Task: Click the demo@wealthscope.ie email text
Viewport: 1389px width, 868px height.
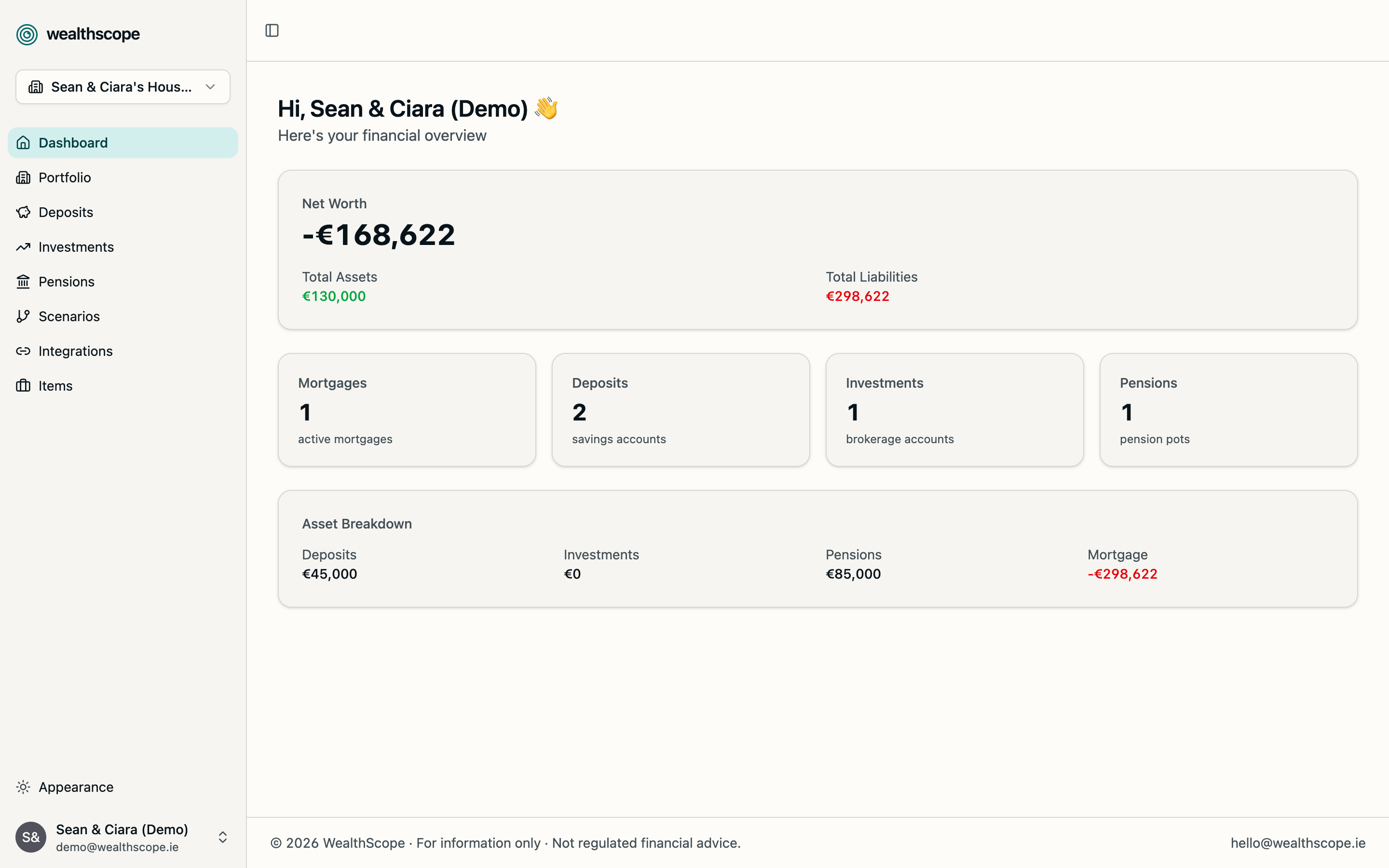Action: [117, 847]
